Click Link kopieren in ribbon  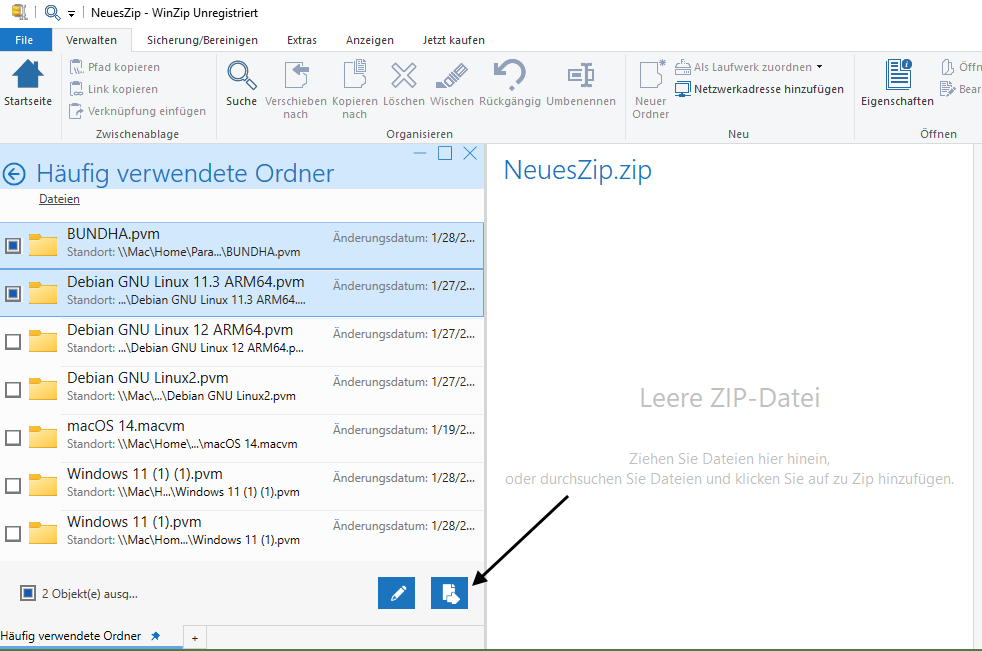(114, 89)
